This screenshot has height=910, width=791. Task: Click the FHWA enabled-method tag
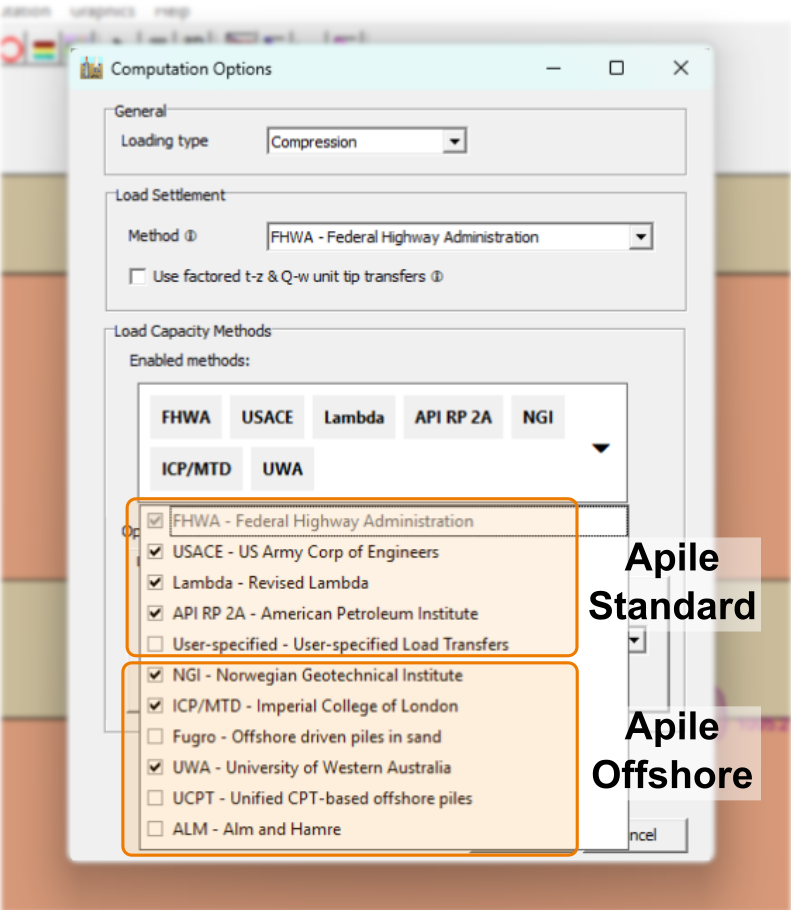[186, 417]
